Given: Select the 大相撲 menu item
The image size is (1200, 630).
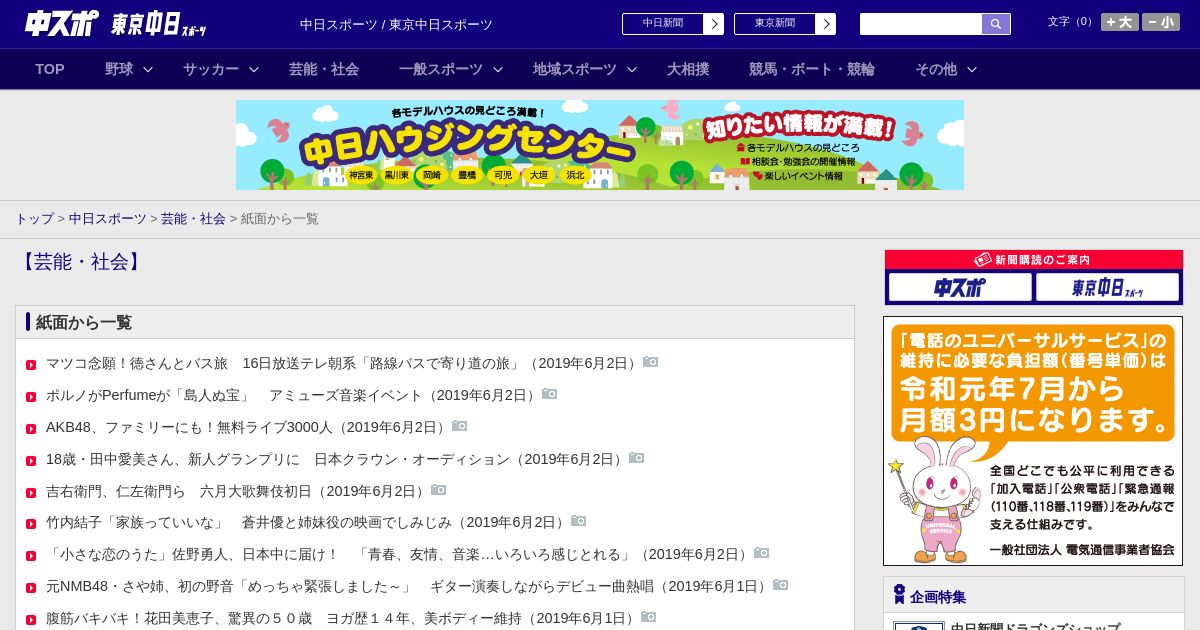Looking at the screenshot, I should (x=688, y=69).
